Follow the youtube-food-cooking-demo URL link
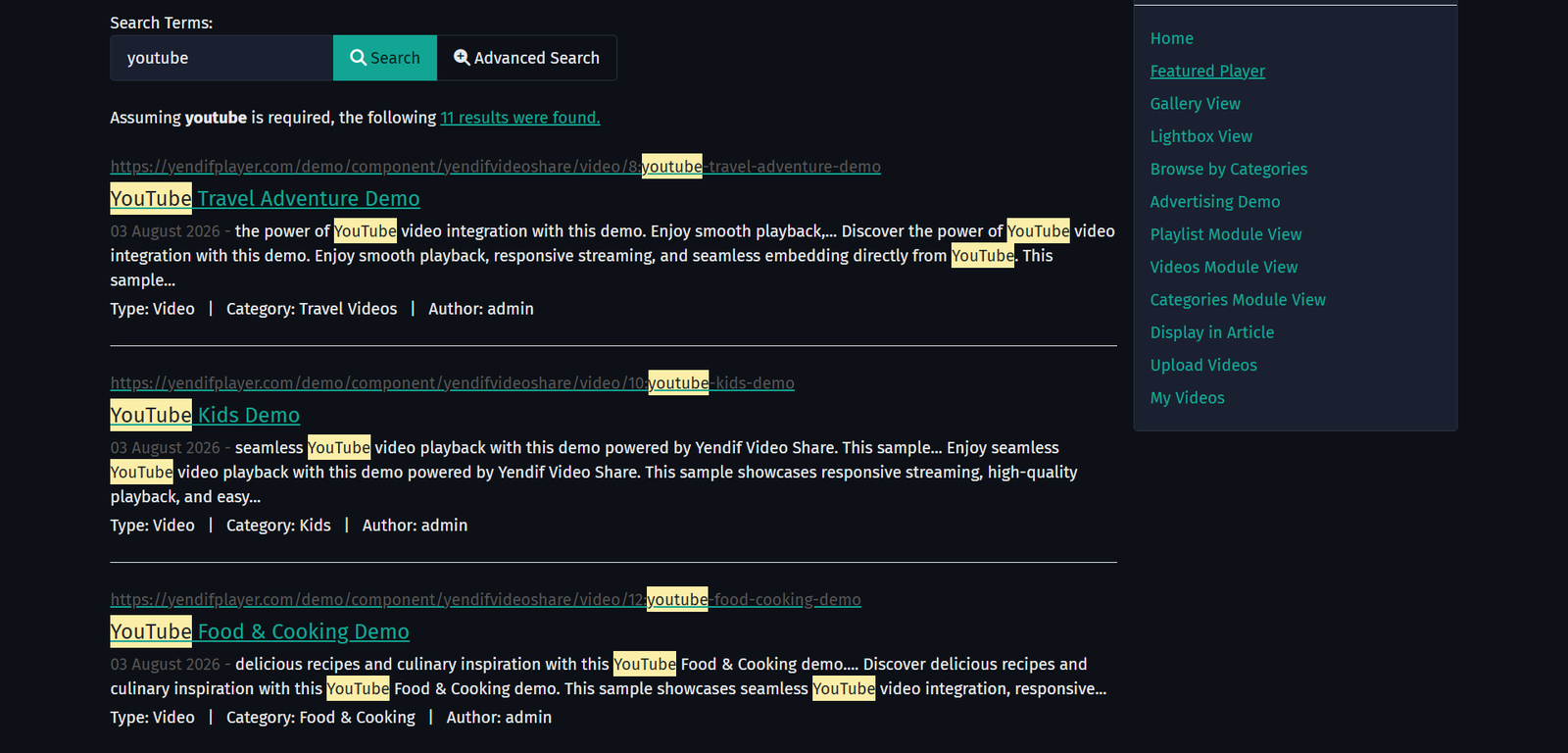Screen dimensions: 1568x753 (486, 600)
